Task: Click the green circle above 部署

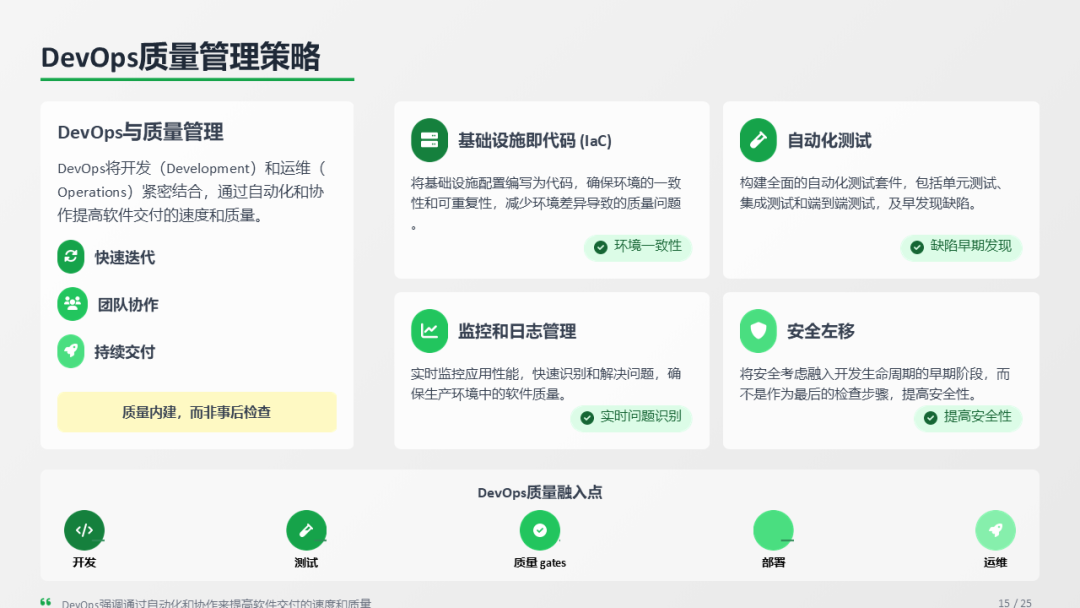Action: (x=773, y=530)
